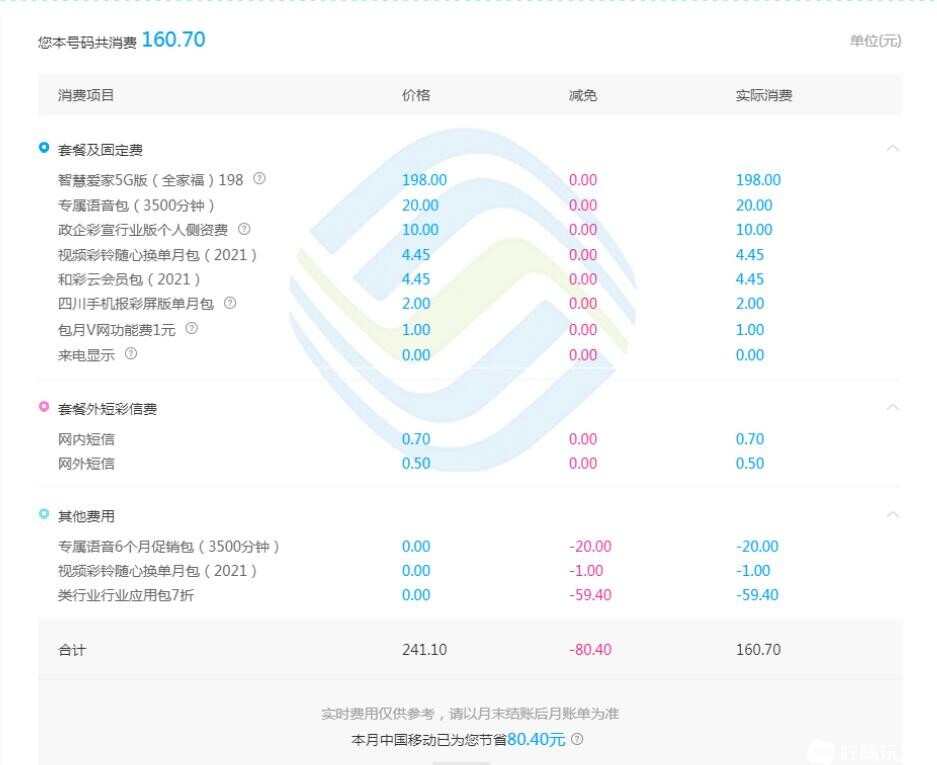
Task: Click the 160.70 total actual cost
Action: 758,650
